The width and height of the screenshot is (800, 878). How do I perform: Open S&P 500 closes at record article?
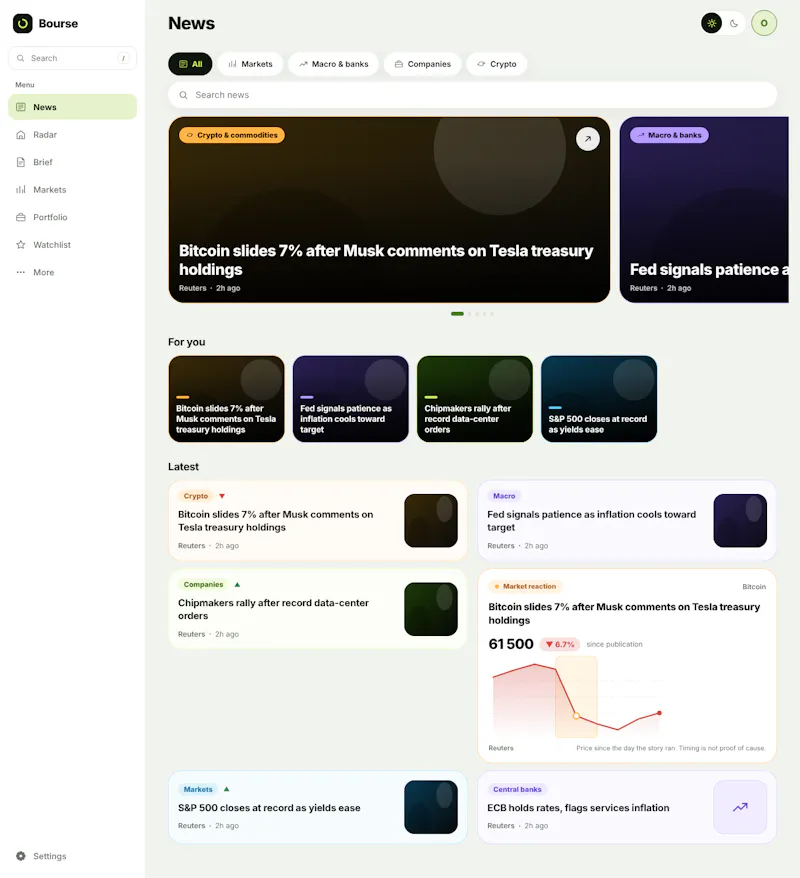click(269, 808)
